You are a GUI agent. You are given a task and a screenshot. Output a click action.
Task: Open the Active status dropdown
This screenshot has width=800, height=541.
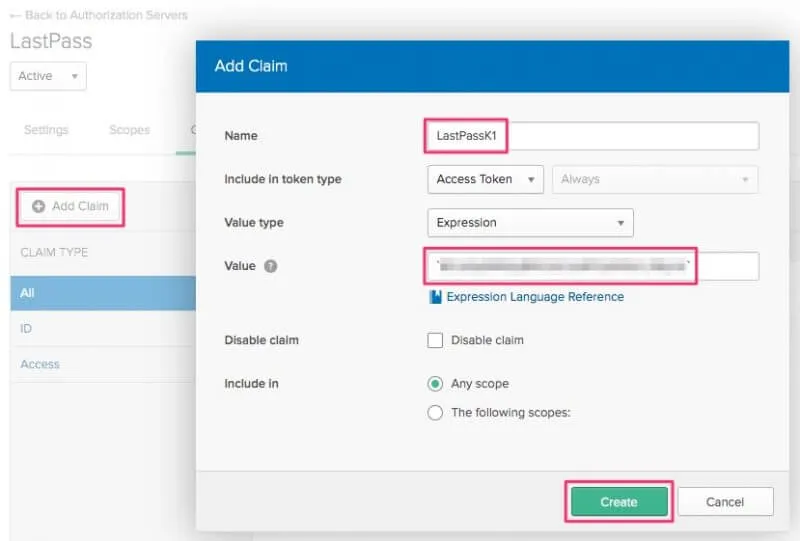(x=48, y=76)
